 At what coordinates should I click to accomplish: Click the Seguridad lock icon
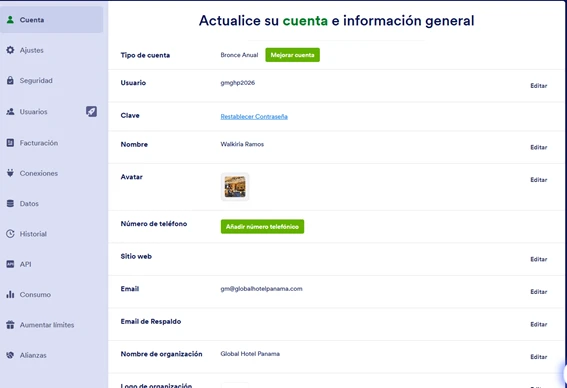point(10,81)
